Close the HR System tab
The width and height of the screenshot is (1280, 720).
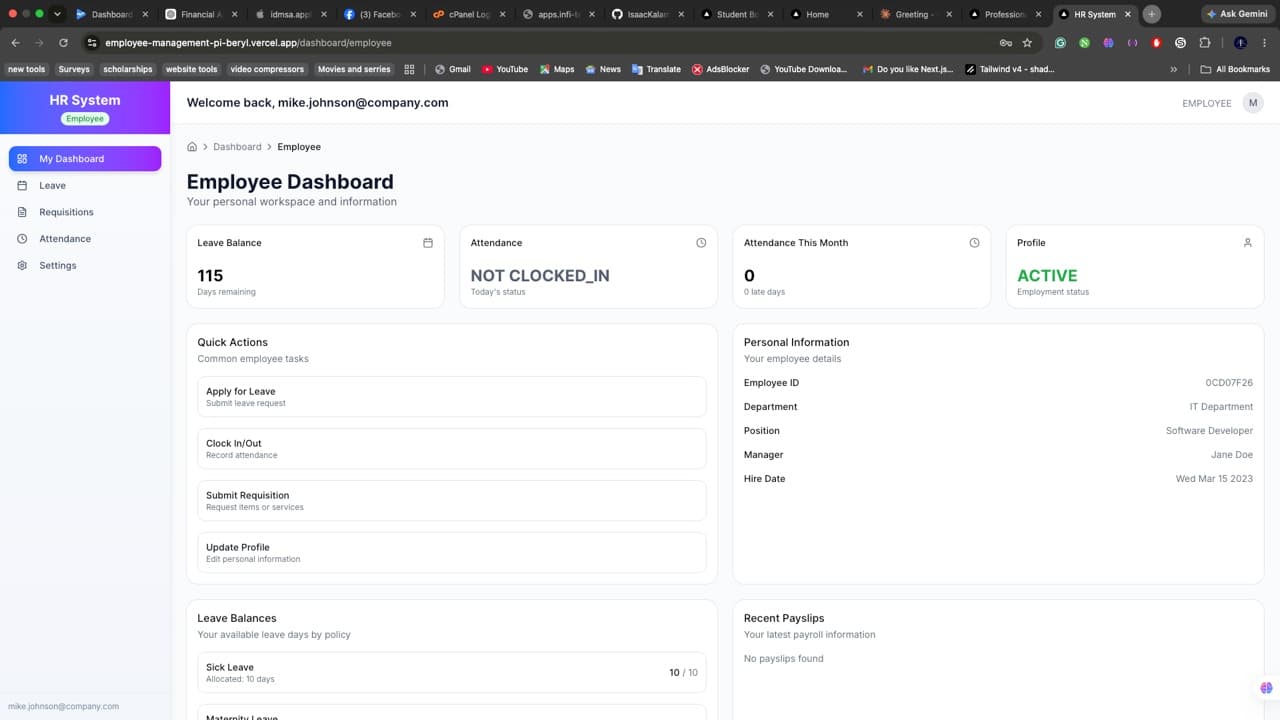(1128, 14)
